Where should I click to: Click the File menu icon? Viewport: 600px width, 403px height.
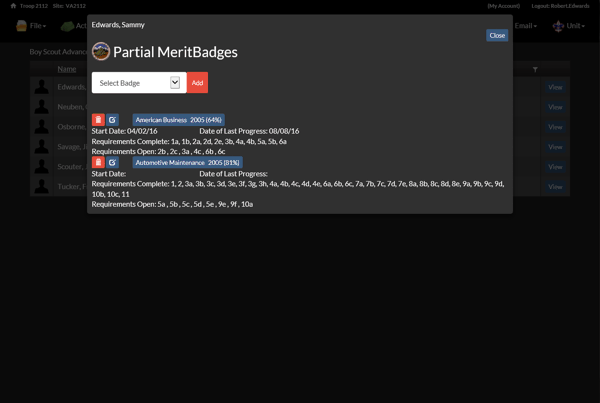point(21,26)
